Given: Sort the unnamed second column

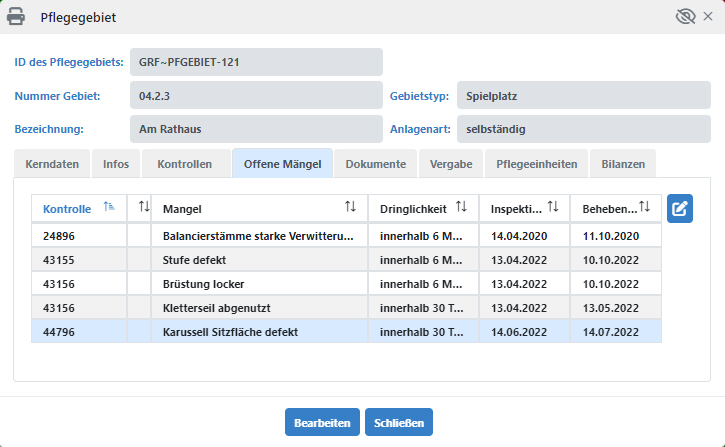Looking at the screenshot, I should click(x=144, y=208).
